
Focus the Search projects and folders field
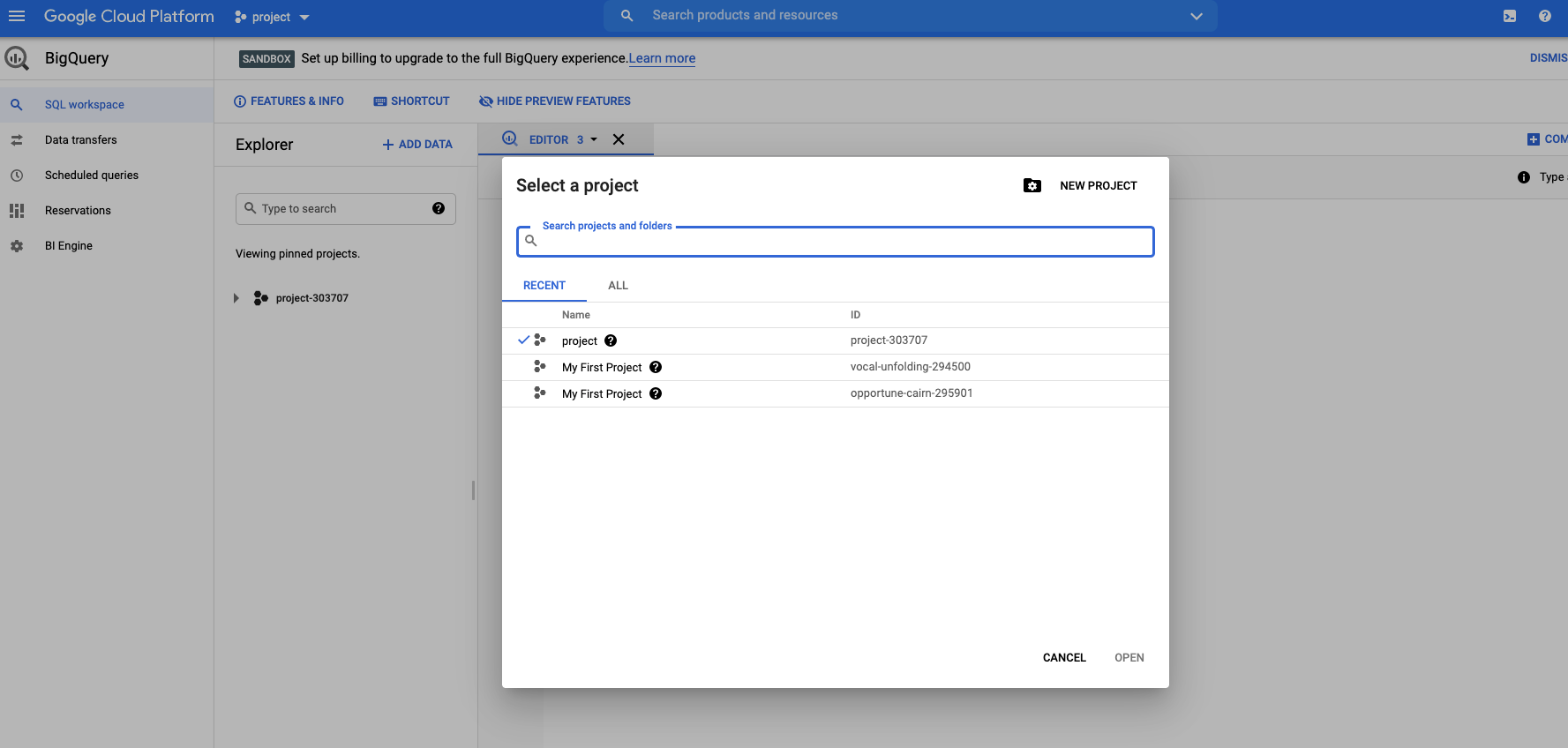coord(836,241)
